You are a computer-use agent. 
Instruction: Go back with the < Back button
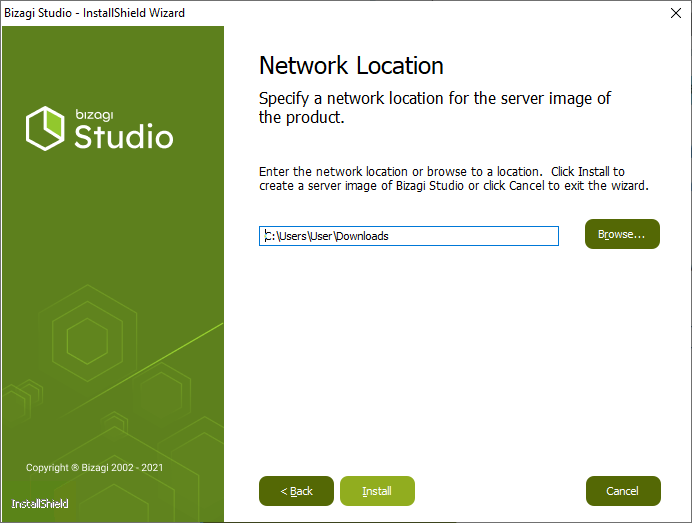[x=297, y=491]
